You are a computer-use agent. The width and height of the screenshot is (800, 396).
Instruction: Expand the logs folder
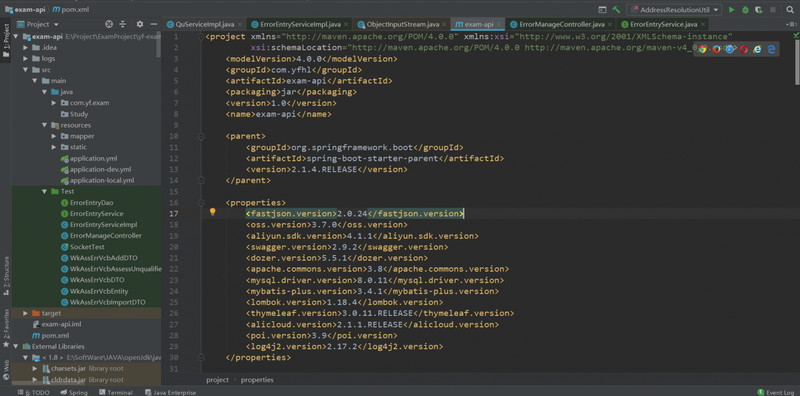click(x=26, y=59)
